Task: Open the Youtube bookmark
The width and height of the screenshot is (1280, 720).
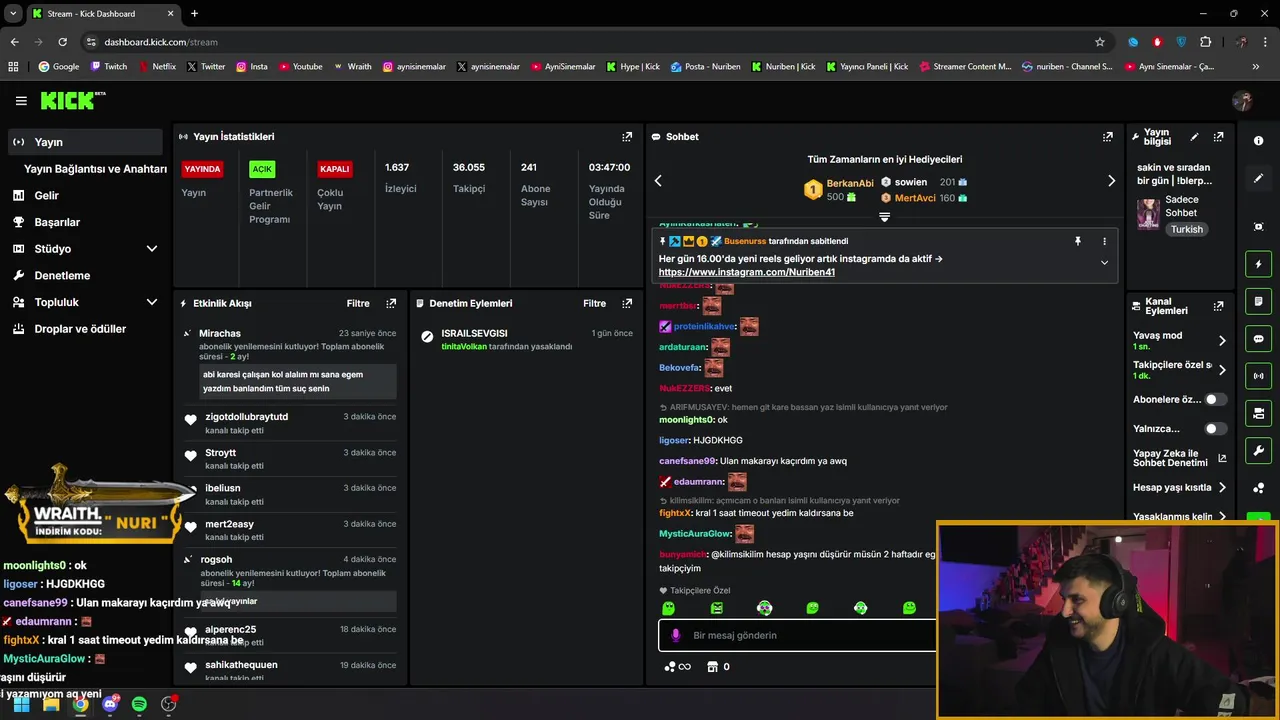Action: (301, 67)
